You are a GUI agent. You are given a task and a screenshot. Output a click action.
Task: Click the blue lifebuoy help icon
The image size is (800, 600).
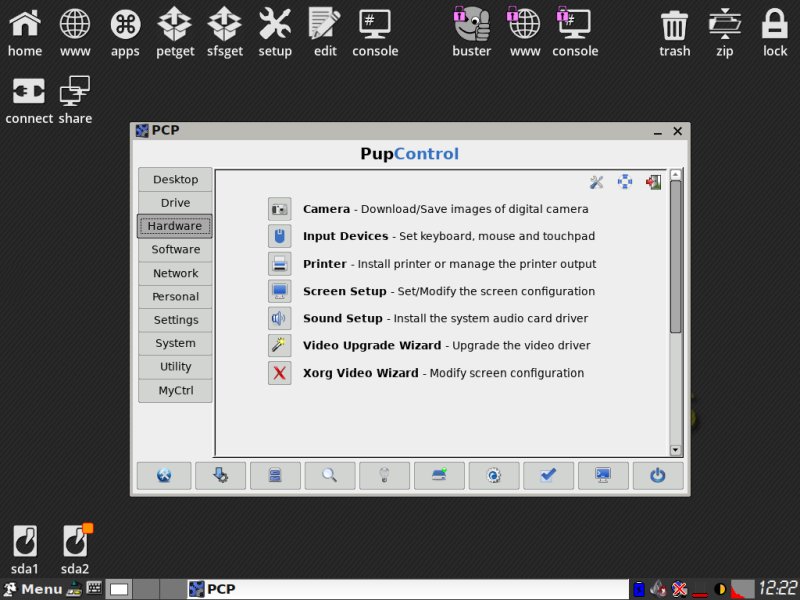tap(625, 182)
